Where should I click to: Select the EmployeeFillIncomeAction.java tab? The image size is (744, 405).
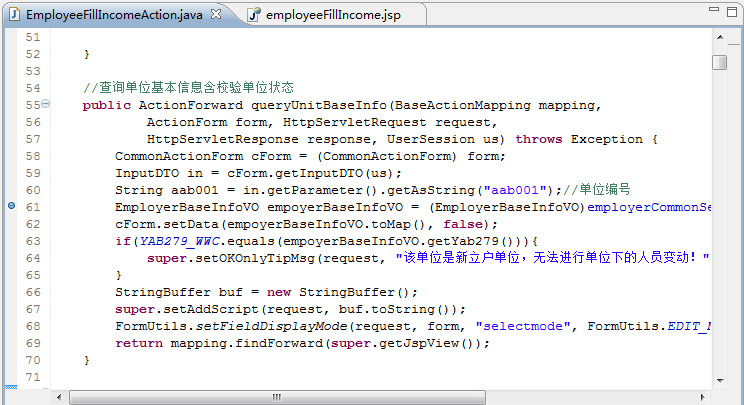pyautogui.click(x=110, y=15)
